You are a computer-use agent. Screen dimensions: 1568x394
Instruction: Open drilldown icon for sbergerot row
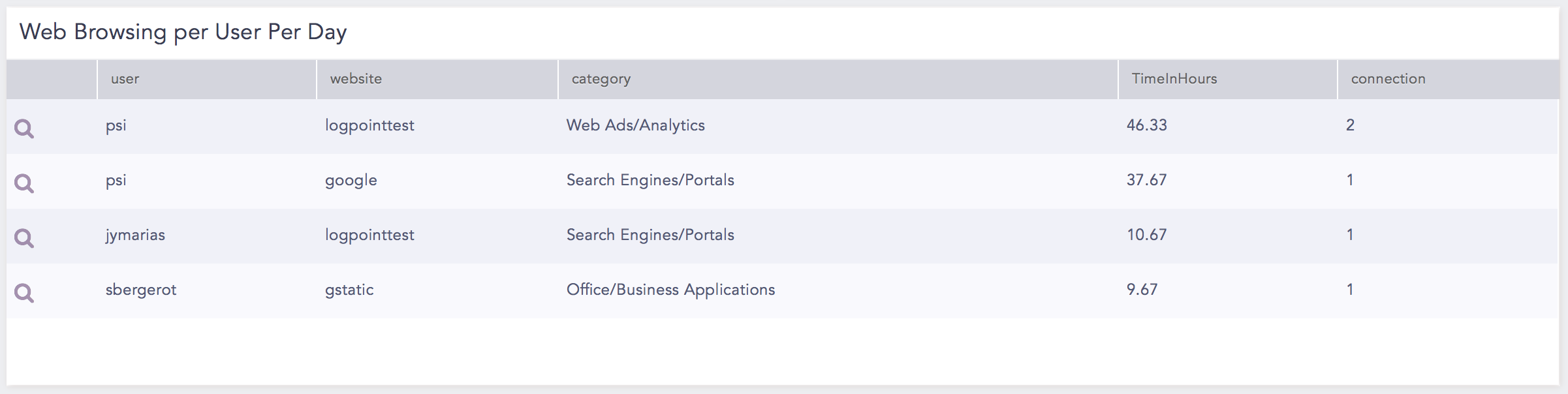pyautogui.click(x=24, y=293)
